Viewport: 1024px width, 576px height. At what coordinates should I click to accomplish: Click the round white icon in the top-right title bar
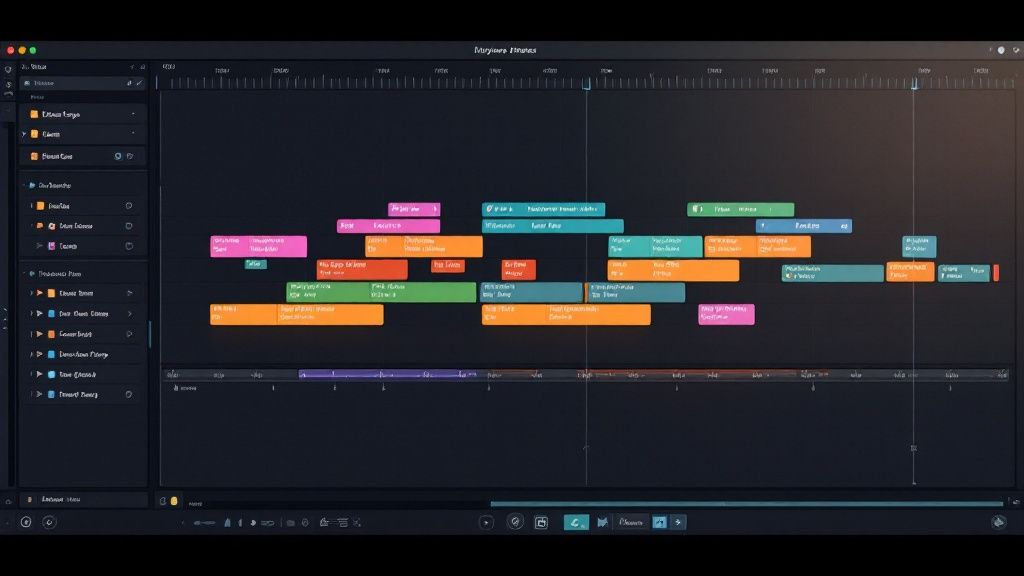point(1000,50)
